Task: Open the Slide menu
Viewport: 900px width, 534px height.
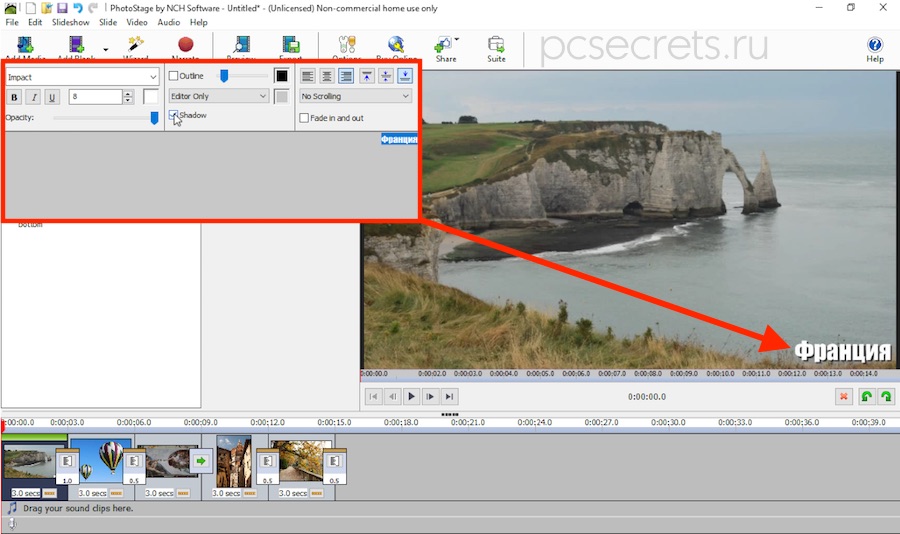Action: click(108, 22)
